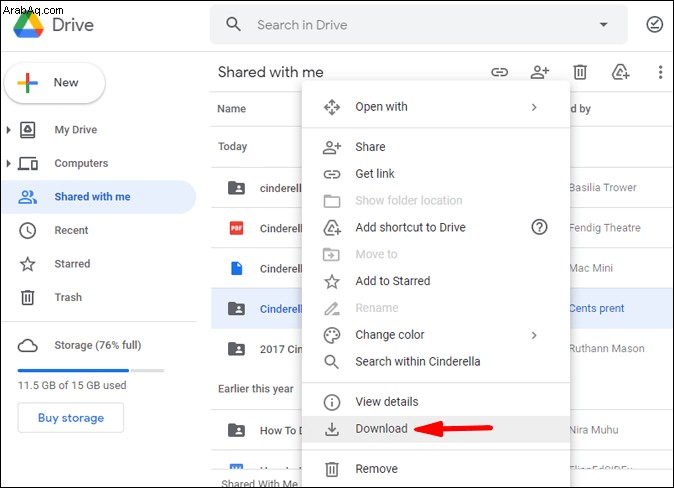Expand the My Drive tree arrow
The width and height of the screenshot is (674, 488).
coord(8,129)
